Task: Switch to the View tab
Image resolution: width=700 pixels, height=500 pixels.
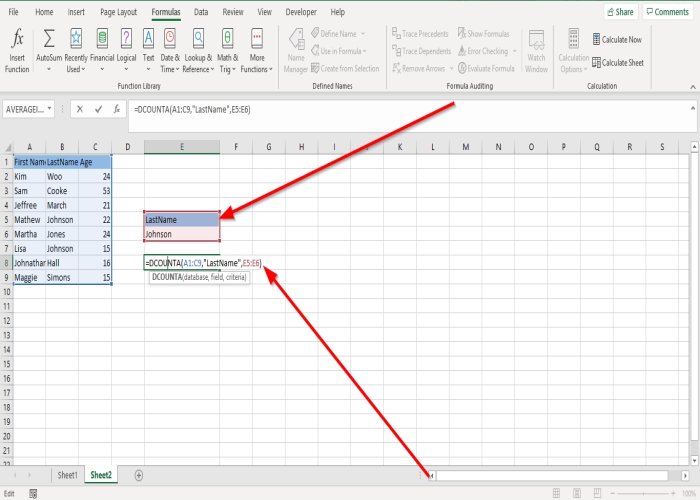Action: (x=264, y=12)
